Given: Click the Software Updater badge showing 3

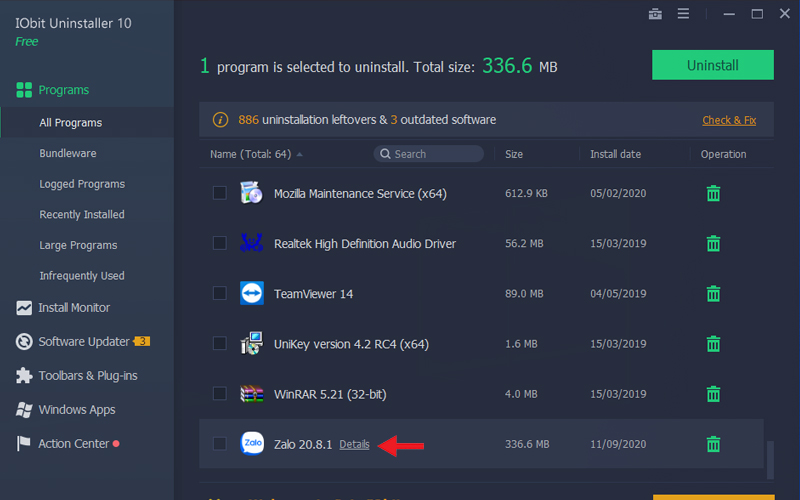Looking at the screenshot, I should [142, 341].
